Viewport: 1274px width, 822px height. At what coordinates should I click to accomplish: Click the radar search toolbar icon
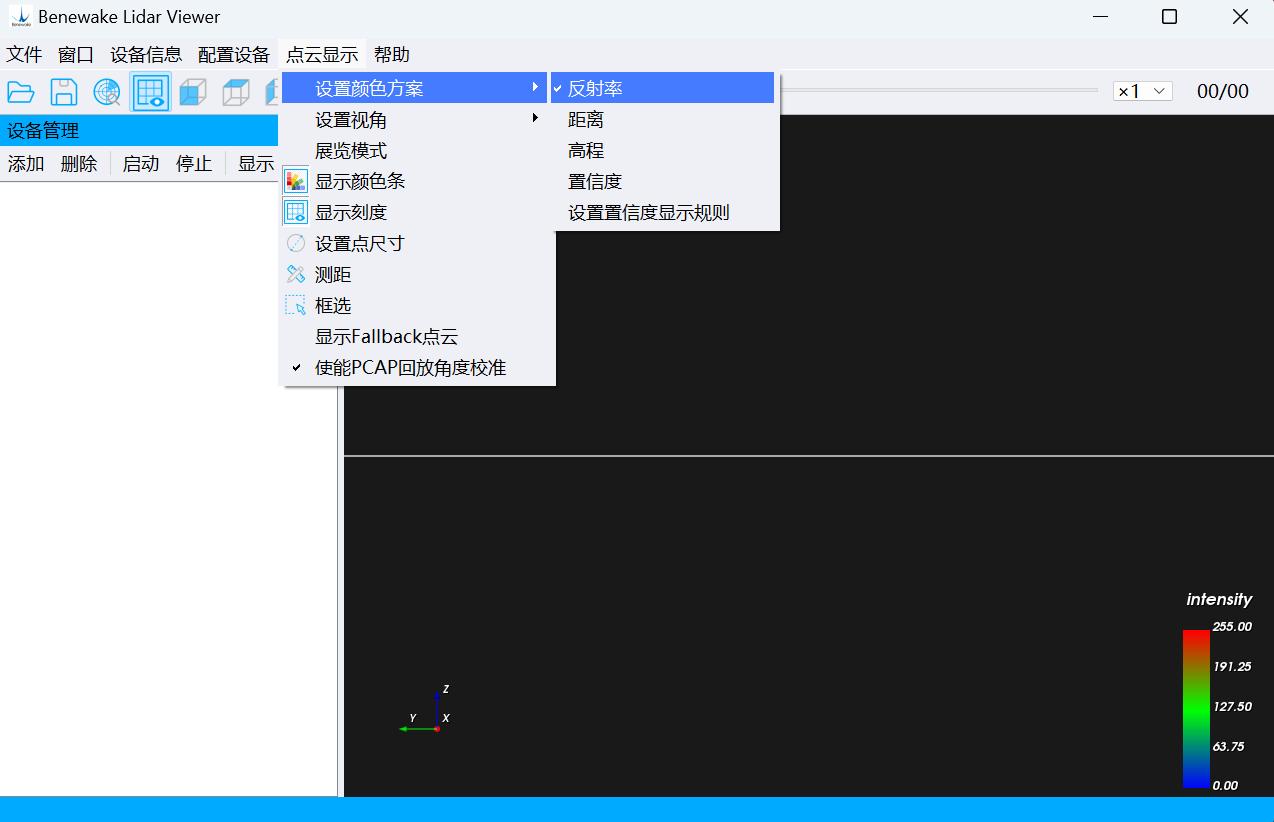click(107, 92)
